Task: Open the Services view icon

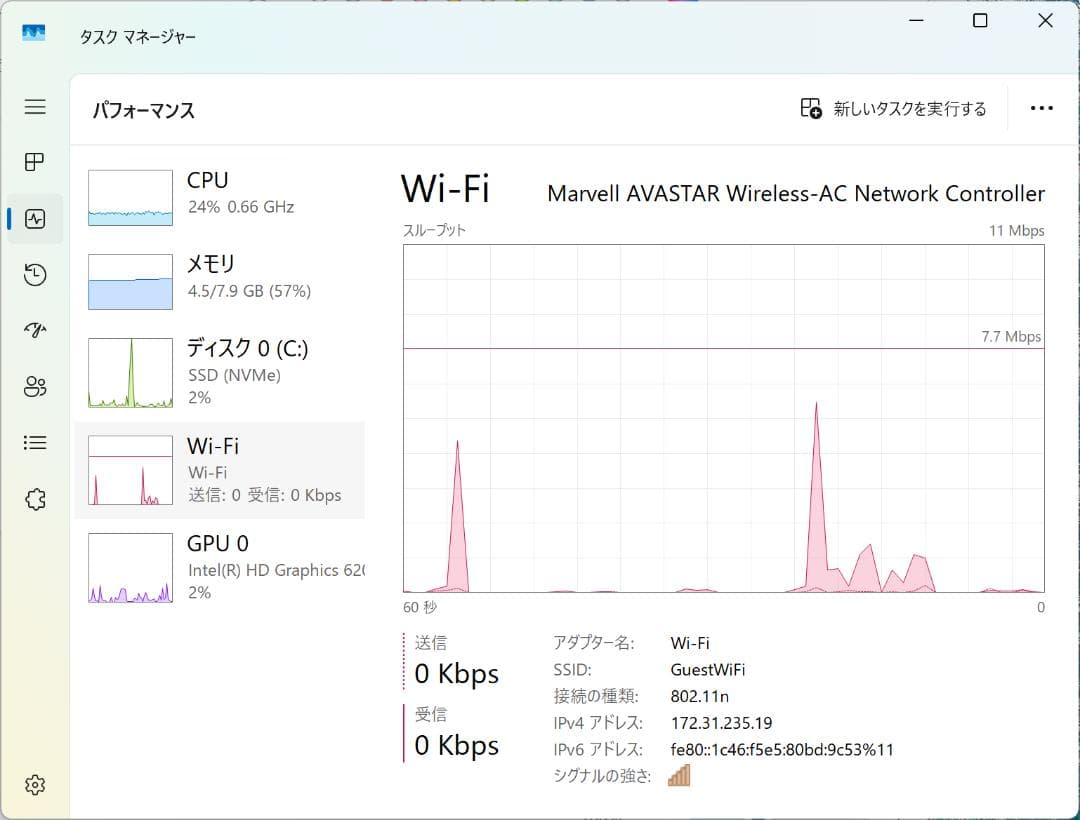Action: (x=35, y=498)
